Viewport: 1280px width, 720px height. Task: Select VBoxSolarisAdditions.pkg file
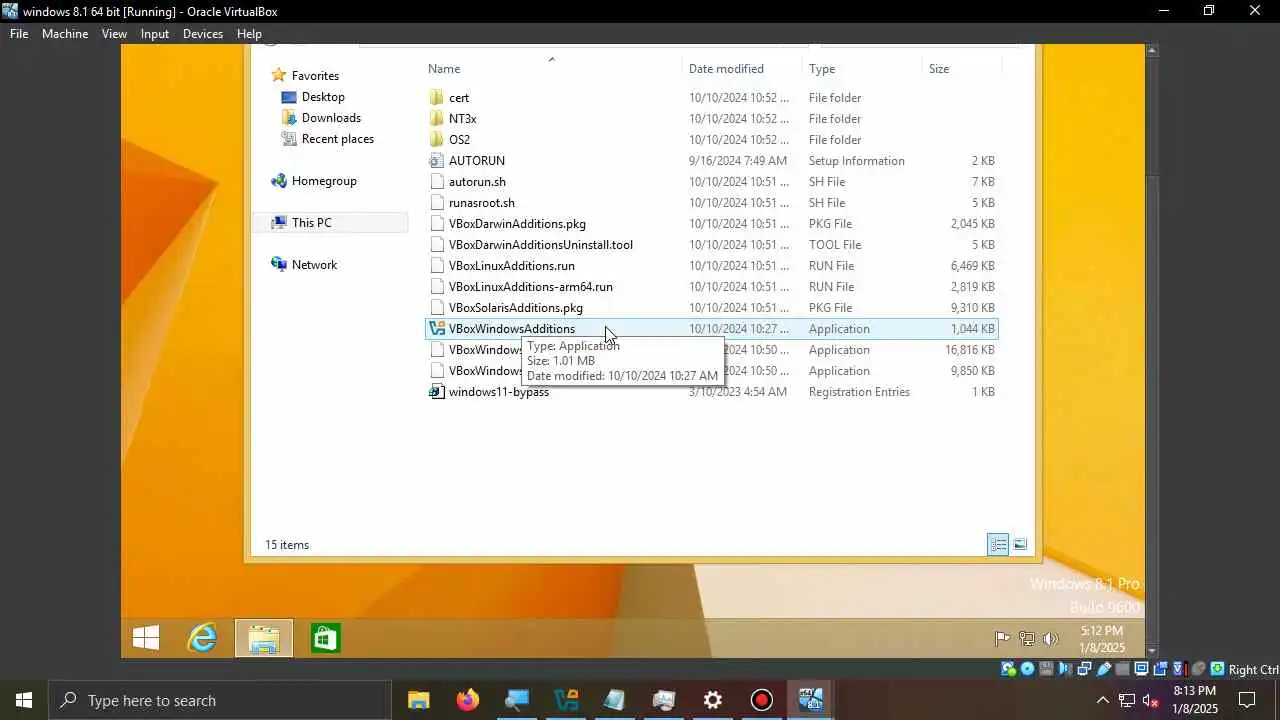515,308
